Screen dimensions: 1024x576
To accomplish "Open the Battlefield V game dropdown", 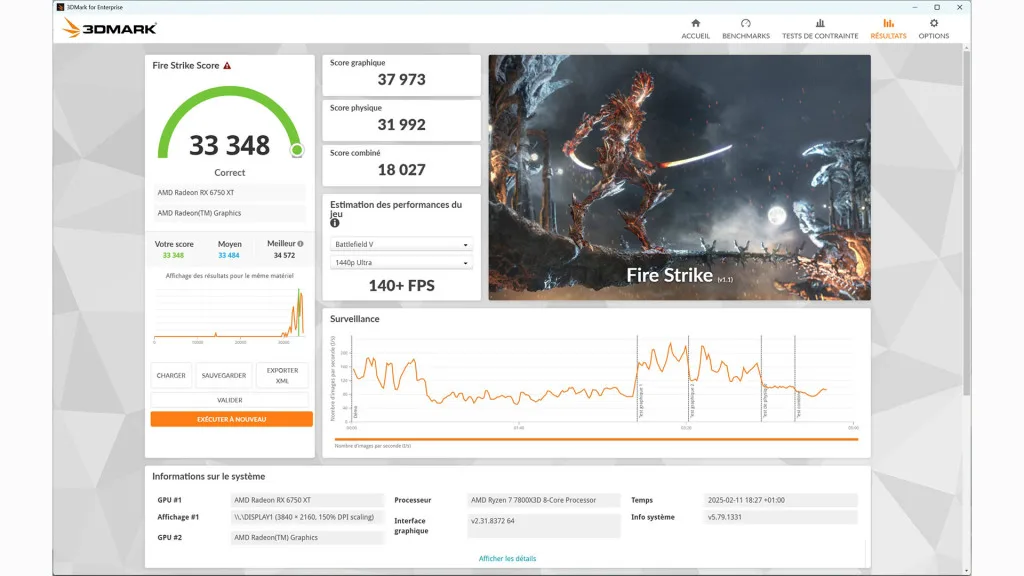I will pos(401,243).
